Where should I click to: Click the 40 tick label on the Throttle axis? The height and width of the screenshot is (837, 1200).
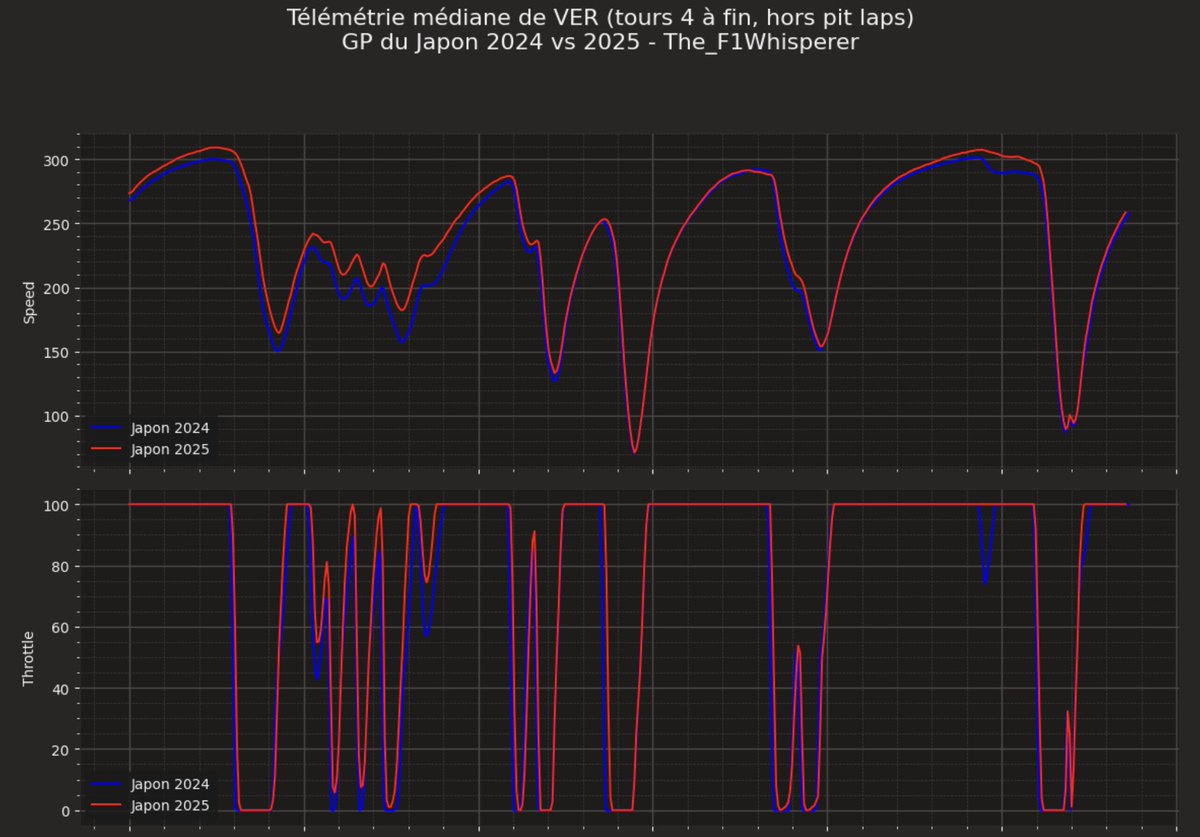click(58, 689)
